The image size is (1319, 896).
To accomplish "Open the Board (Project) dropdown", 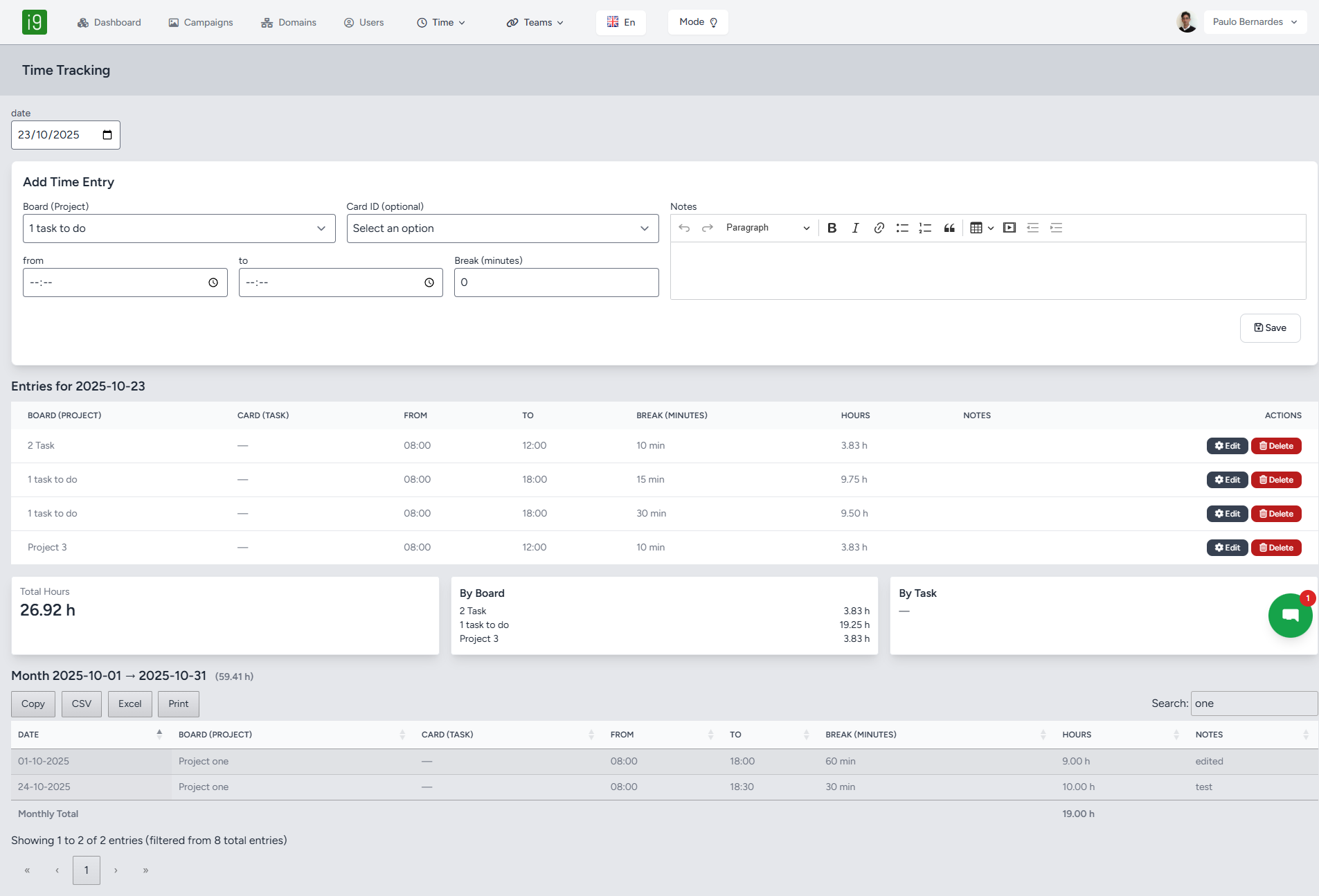I will [179, 229].
